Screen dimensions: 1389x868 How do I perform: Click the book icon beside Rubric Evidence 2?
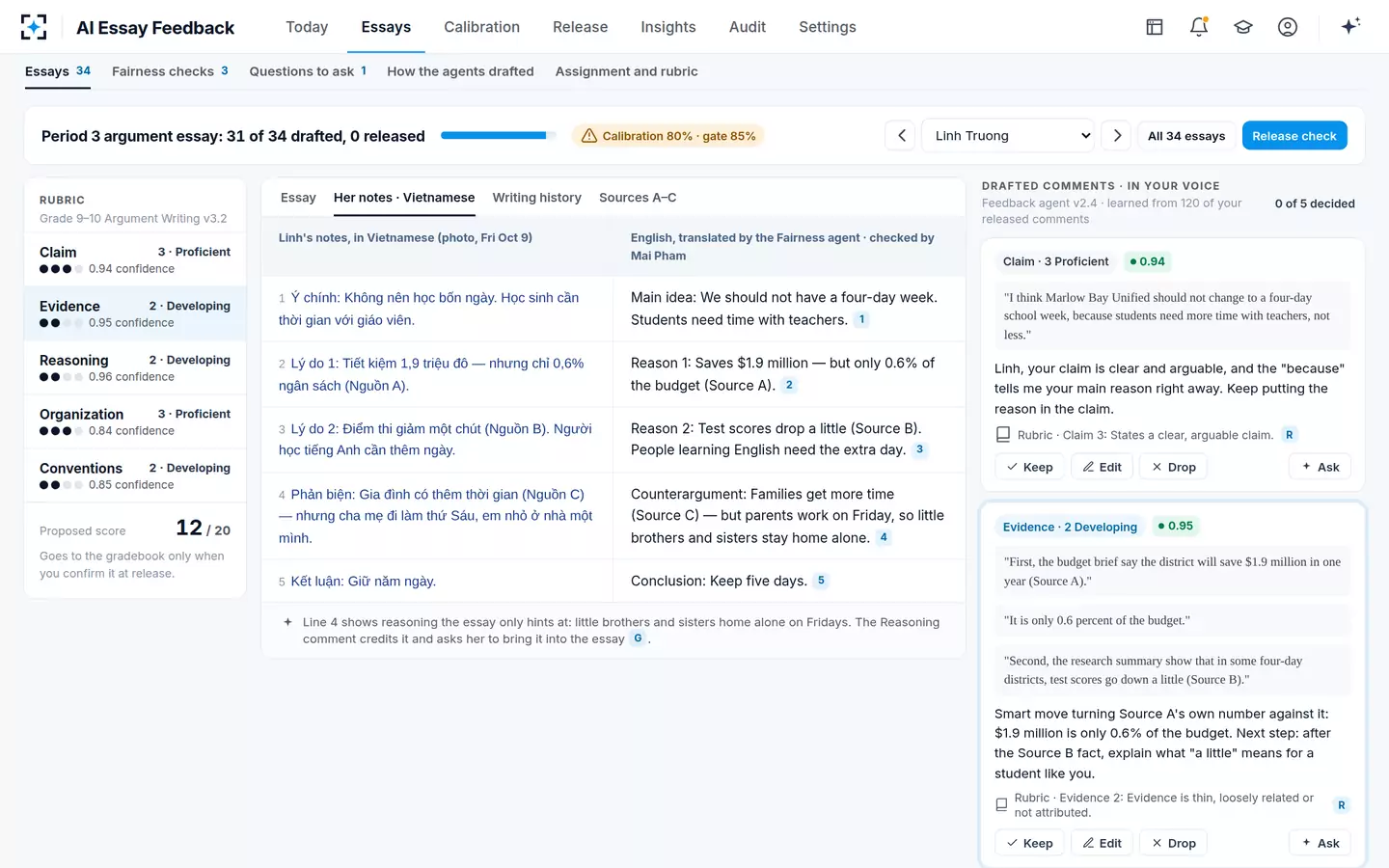tap(1001, 804)
